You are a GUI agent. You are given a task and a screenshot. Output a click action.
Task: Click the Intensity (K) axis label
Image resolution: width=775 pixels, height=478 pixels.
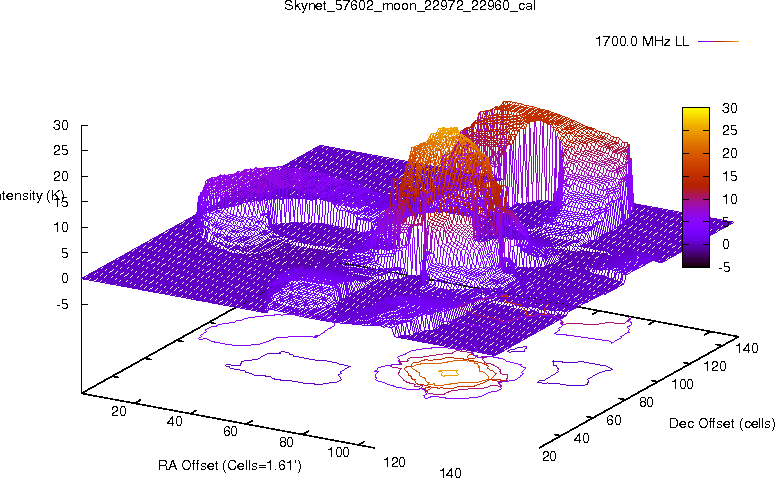click(x=31, y=196)
